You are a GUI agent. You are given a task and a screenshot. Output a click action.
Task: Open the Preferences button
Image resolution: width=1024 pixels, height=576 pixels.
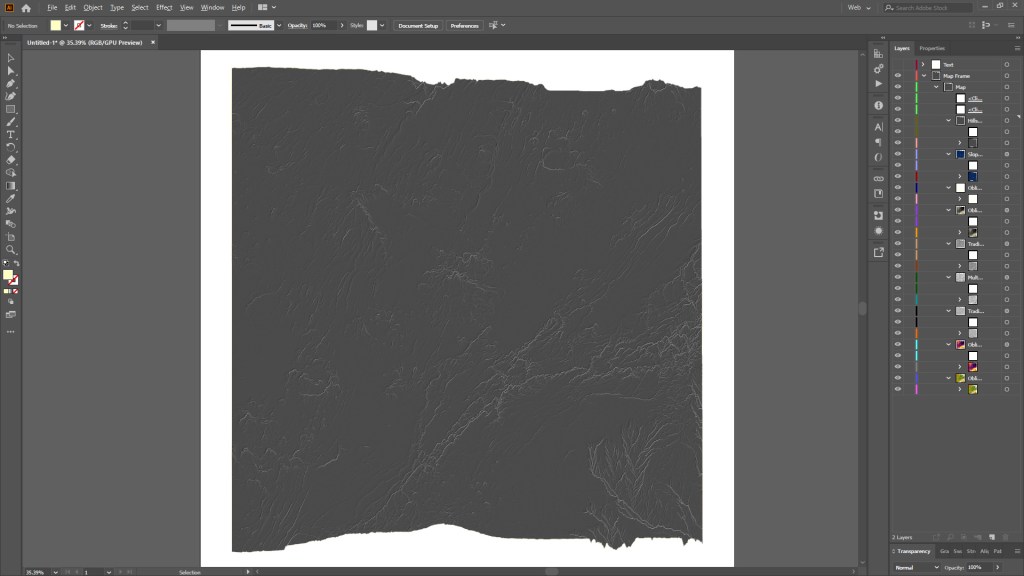[464, 25]
